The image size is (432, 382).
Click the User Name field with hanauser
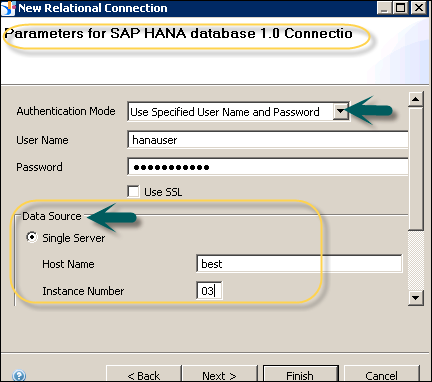[268, 140]
